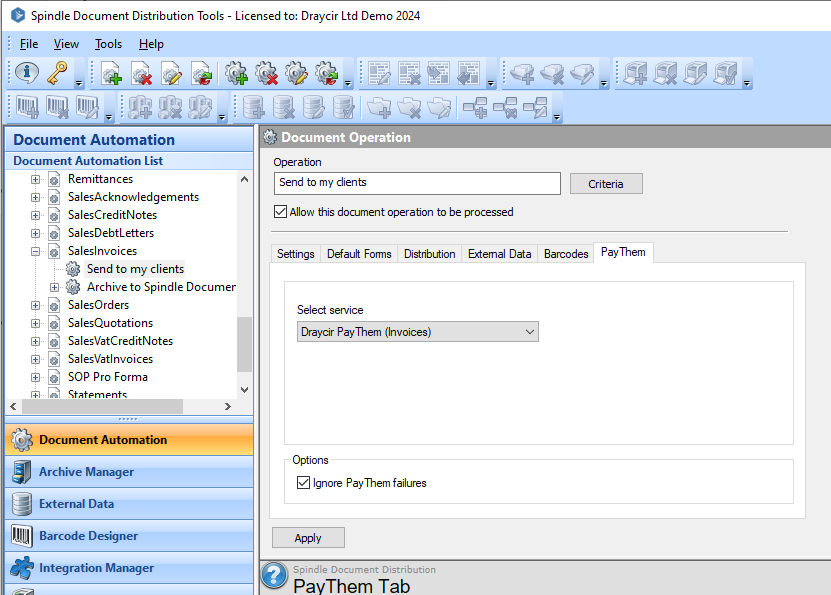Click the tree horizontal scrollbar right arrow
Viewport: 831px width, 595px height.
228,406
